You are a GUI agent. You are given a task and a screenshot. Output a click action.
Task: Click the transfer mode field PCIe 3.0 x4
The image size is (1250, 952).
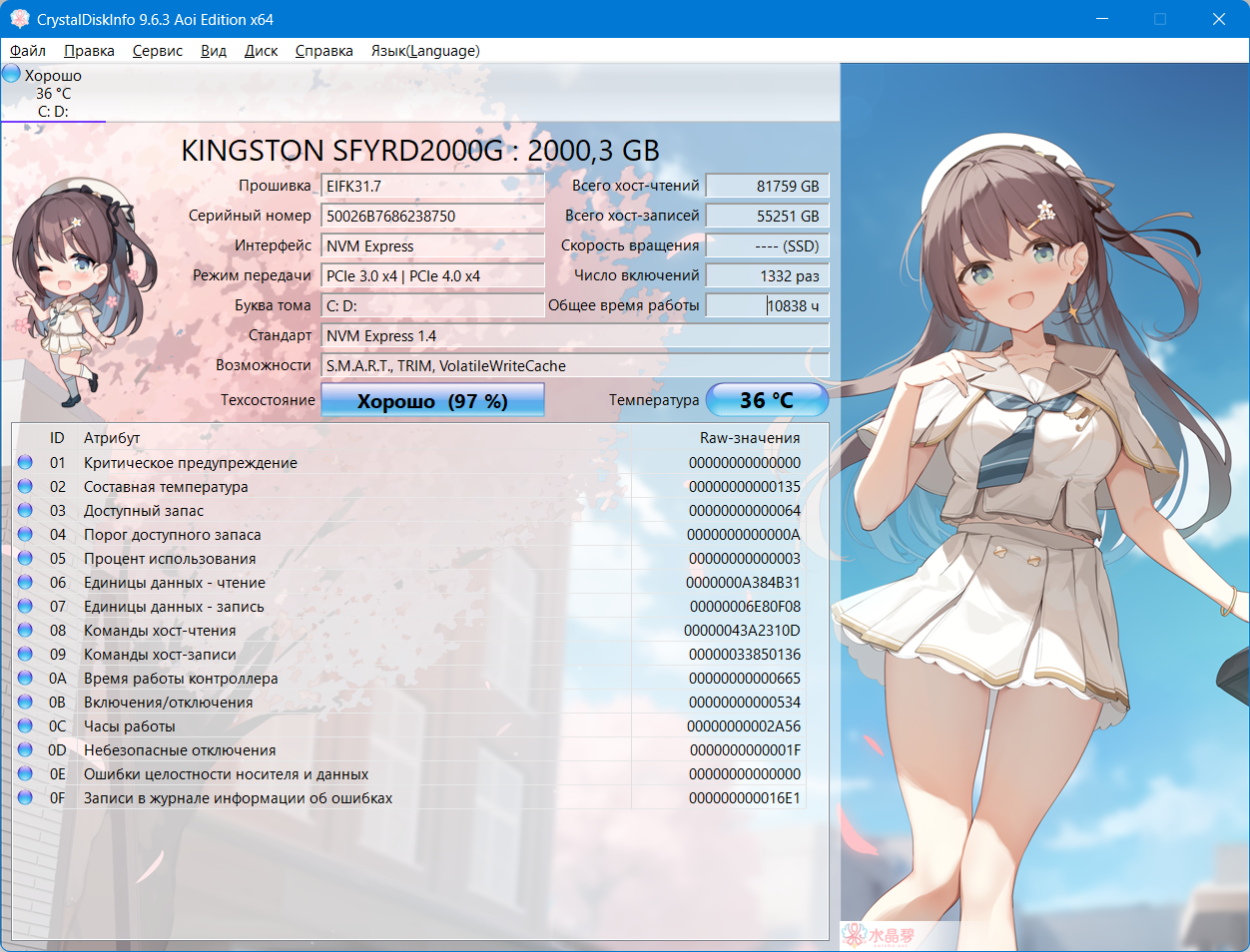click(x=432, y=275)
